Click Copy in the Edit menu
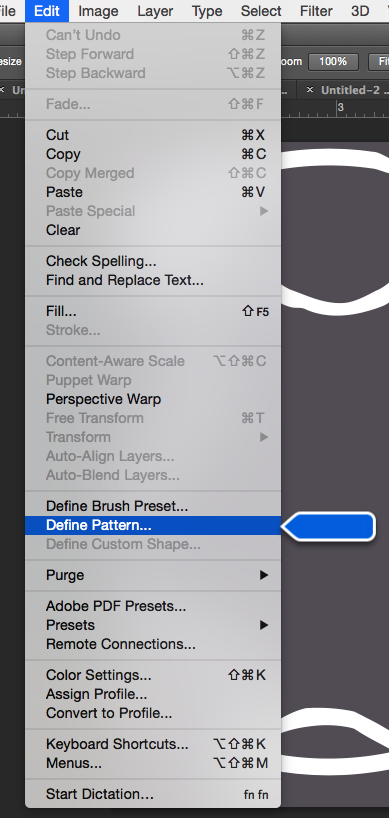389x818 pixels. click(x=153, y=154)
